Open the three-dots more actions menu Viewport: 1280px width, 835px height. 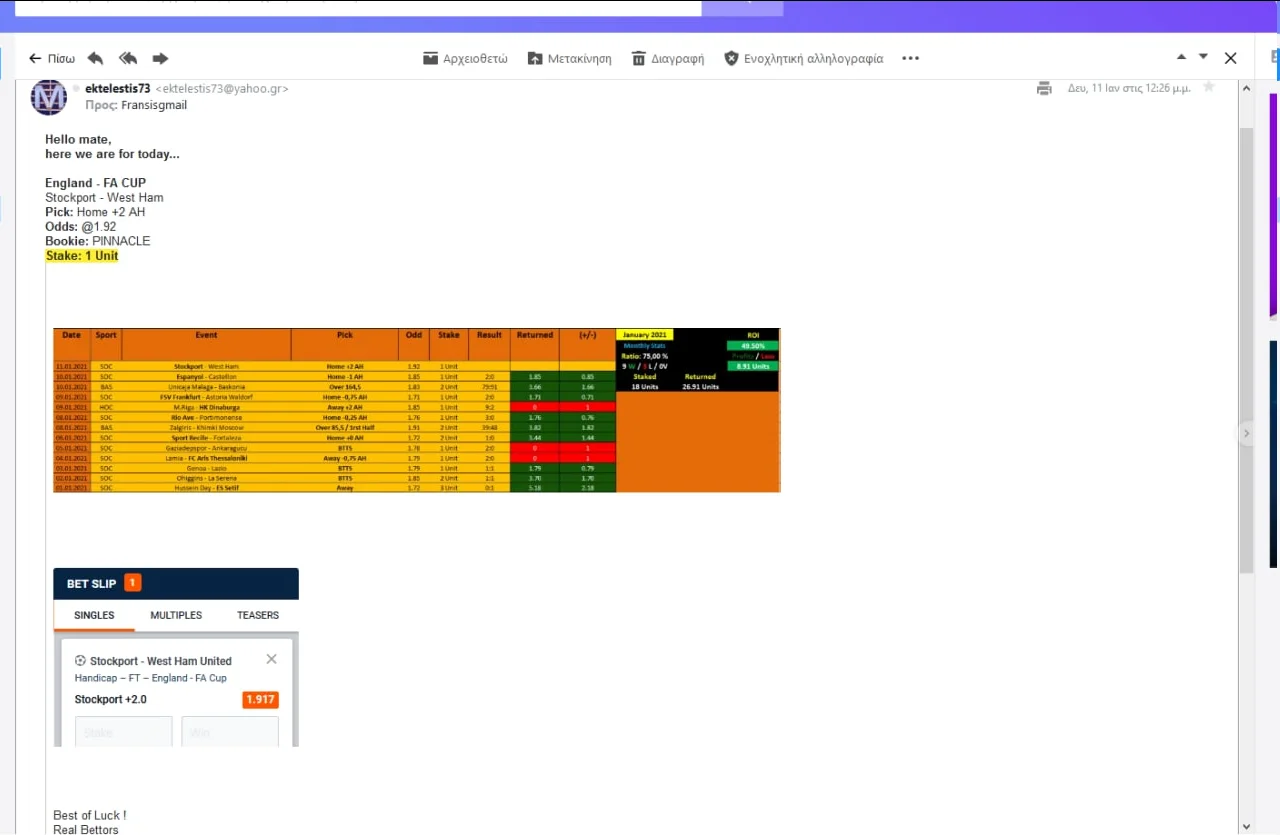point(910,58)
